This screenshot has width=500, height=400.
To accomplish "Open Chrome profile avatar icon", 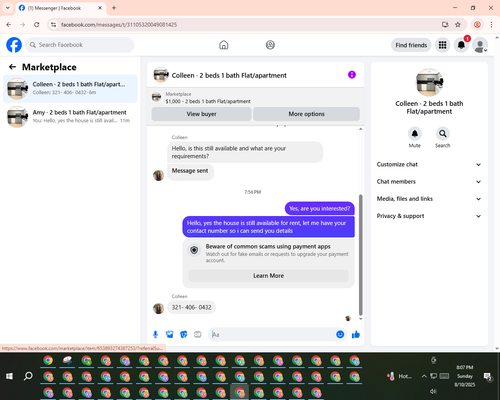I will pos(477,25).
